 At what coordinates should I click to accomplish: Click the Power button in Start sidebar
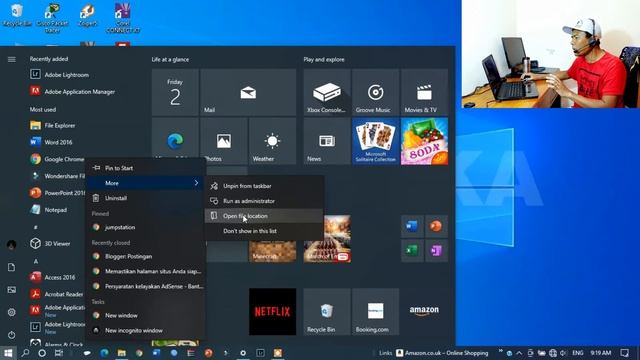pyautogui.click(x=11, y=335)
